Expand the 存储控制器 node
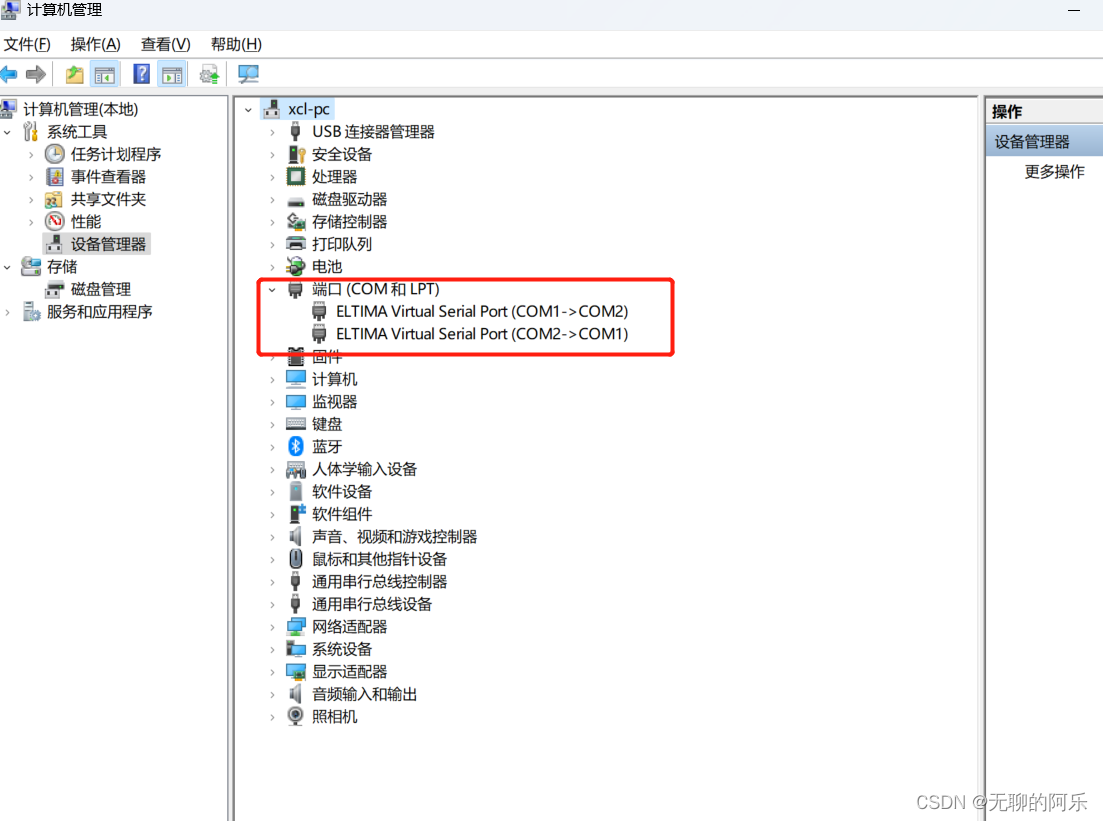Screen dimensions: 1103x821 (x=272, y=222)
